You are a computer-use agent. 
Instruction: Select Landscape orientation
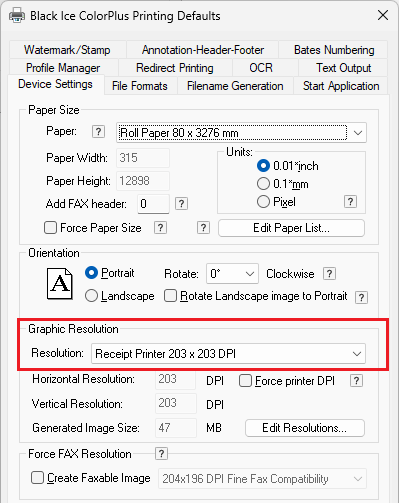[x=91, y=296]
